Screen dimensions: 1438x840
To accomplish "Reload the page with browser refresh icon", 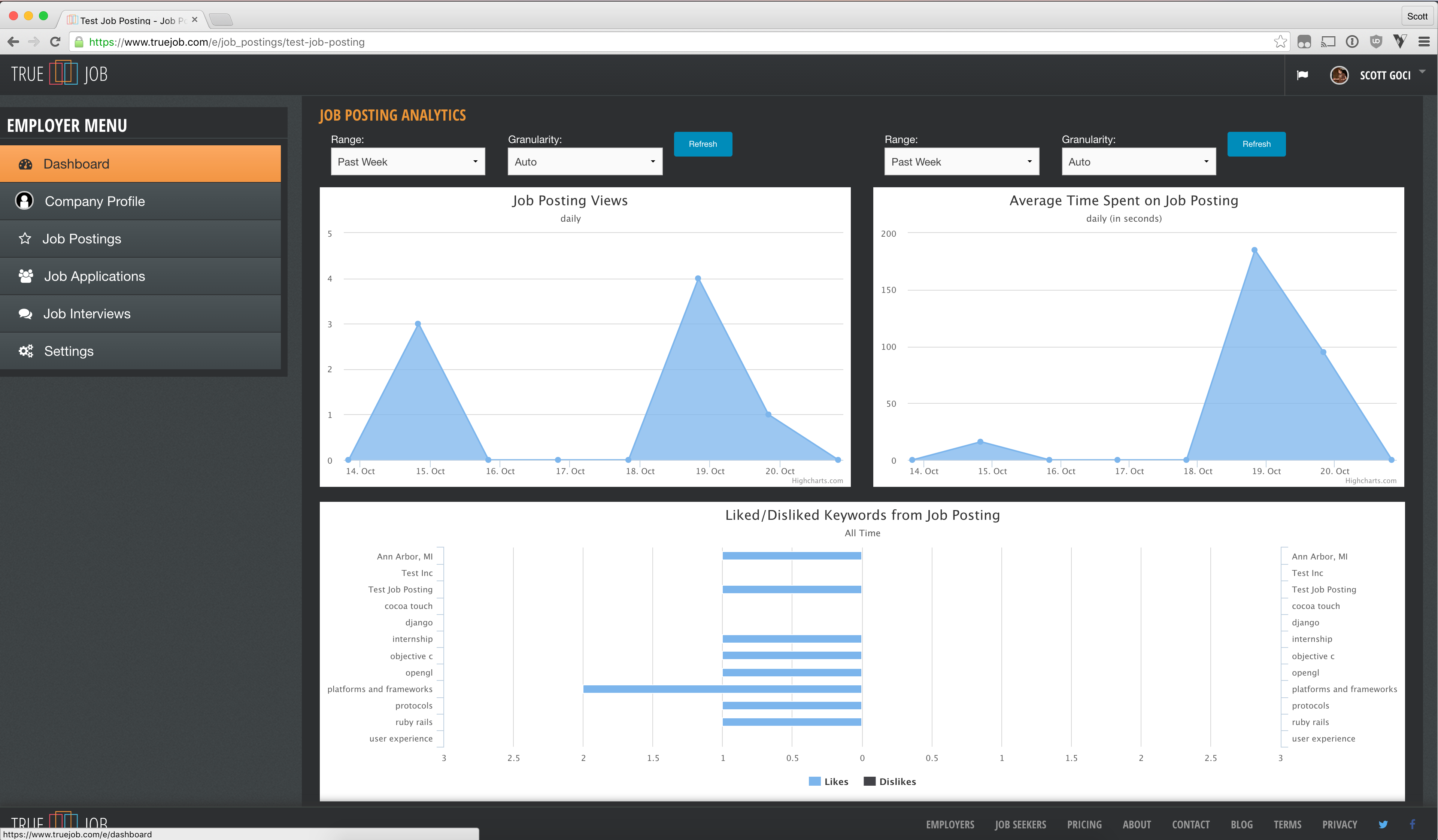I will [55, 42].
